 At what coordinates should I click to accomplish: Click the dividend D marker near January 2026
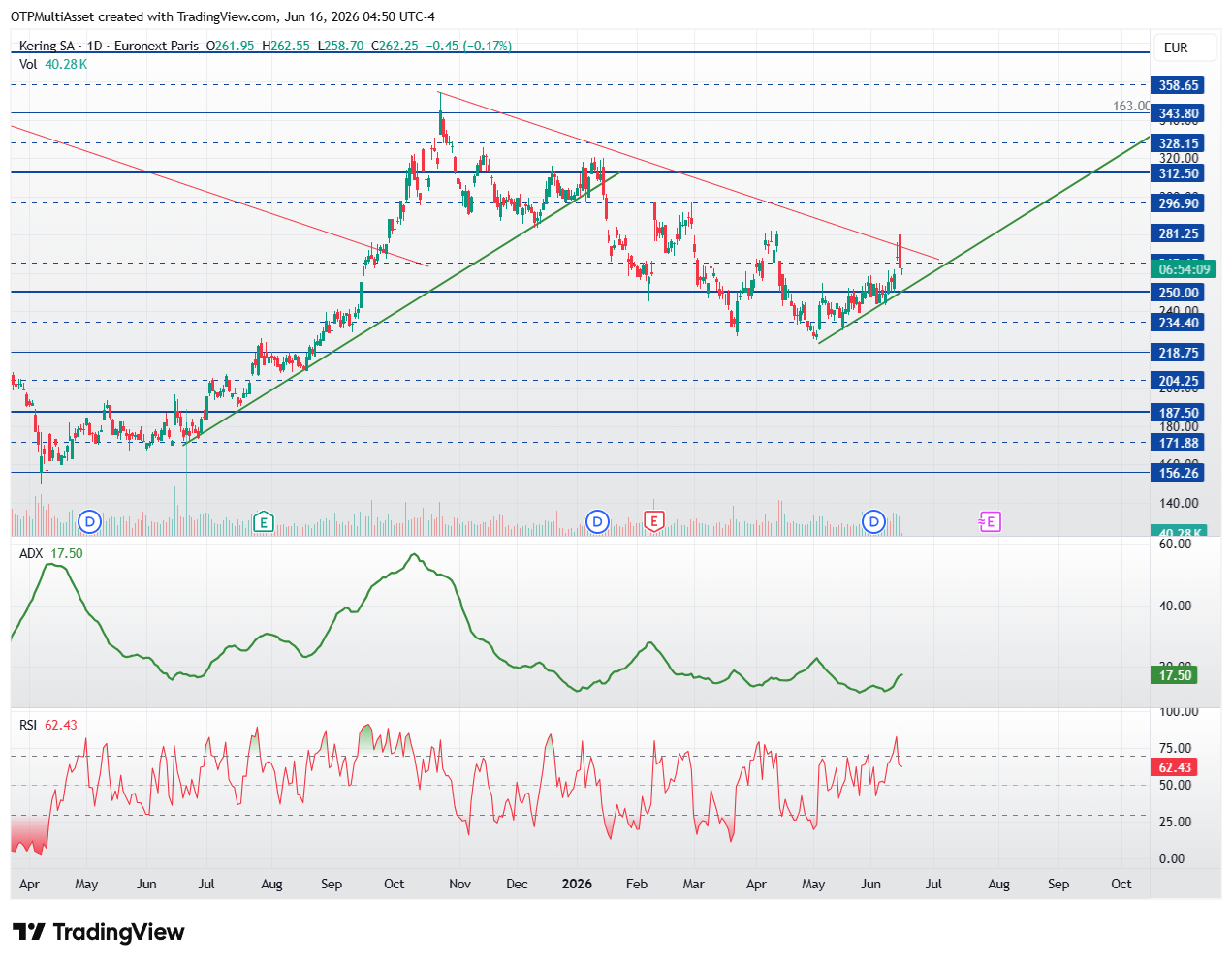(x=597, y=522)
